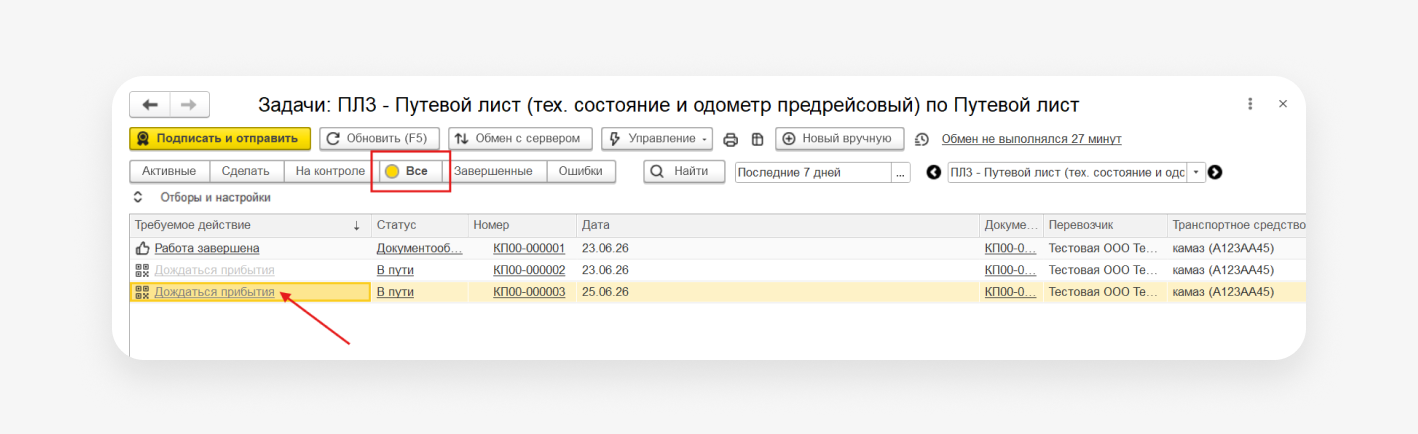Sort by Требуемое действие column header
The height and width of the screenshot is (434, 1418).
point(250,225)
